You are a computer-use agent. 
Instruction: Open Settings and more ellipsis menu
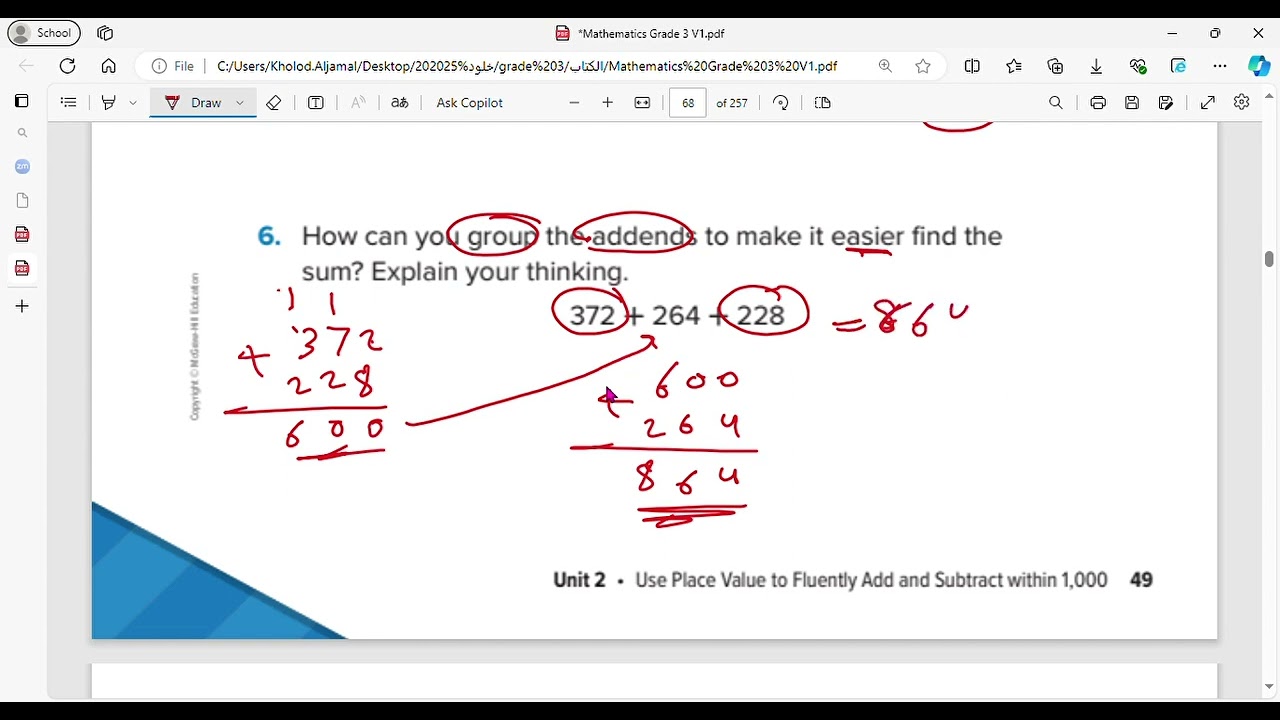(1220, 66)
